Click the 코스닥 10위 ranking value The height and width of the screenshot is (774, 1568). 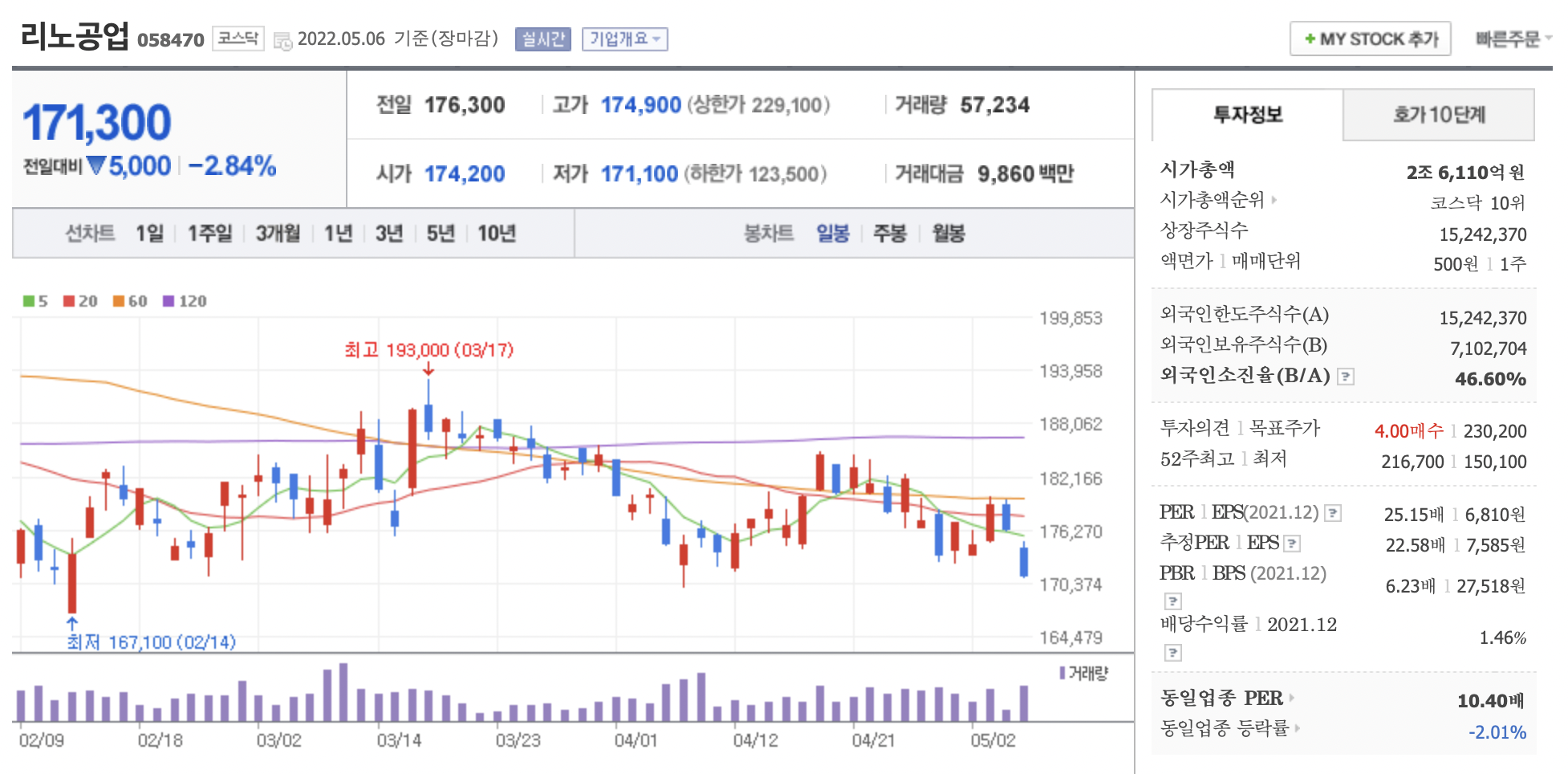coord(1477,203)
